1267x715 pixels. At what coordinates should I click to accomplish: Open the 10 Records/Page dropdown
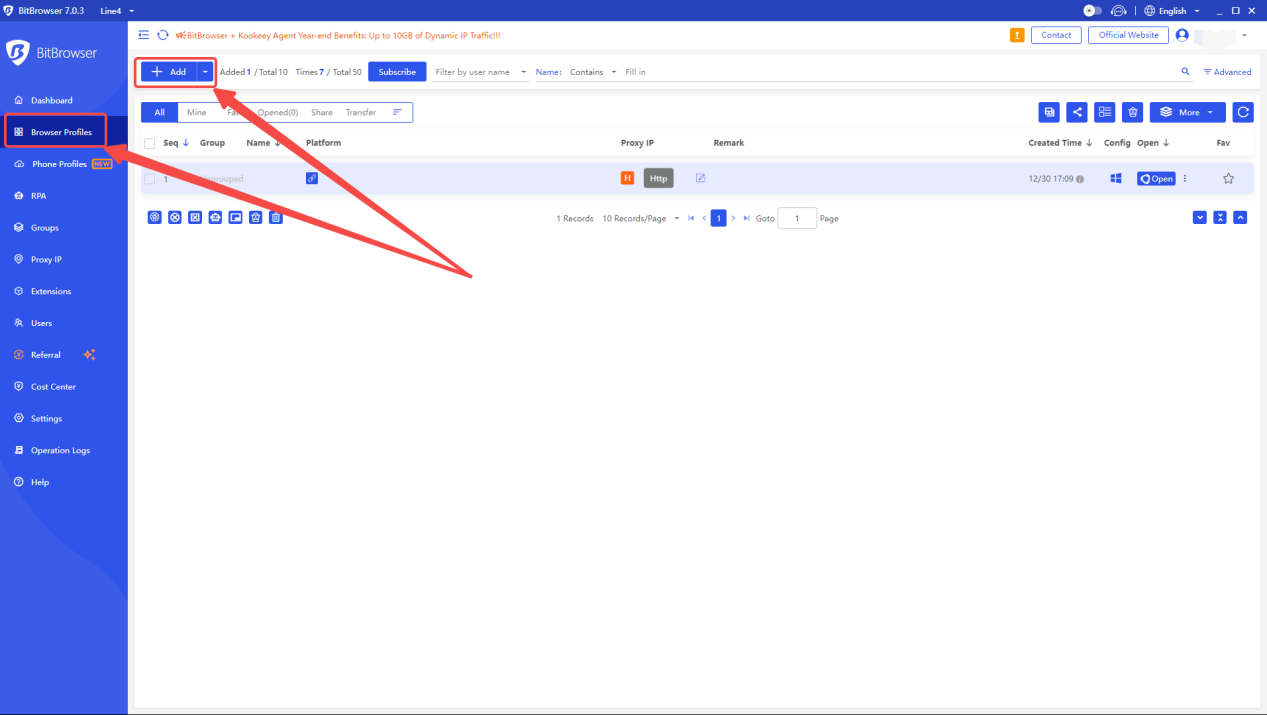641,218
